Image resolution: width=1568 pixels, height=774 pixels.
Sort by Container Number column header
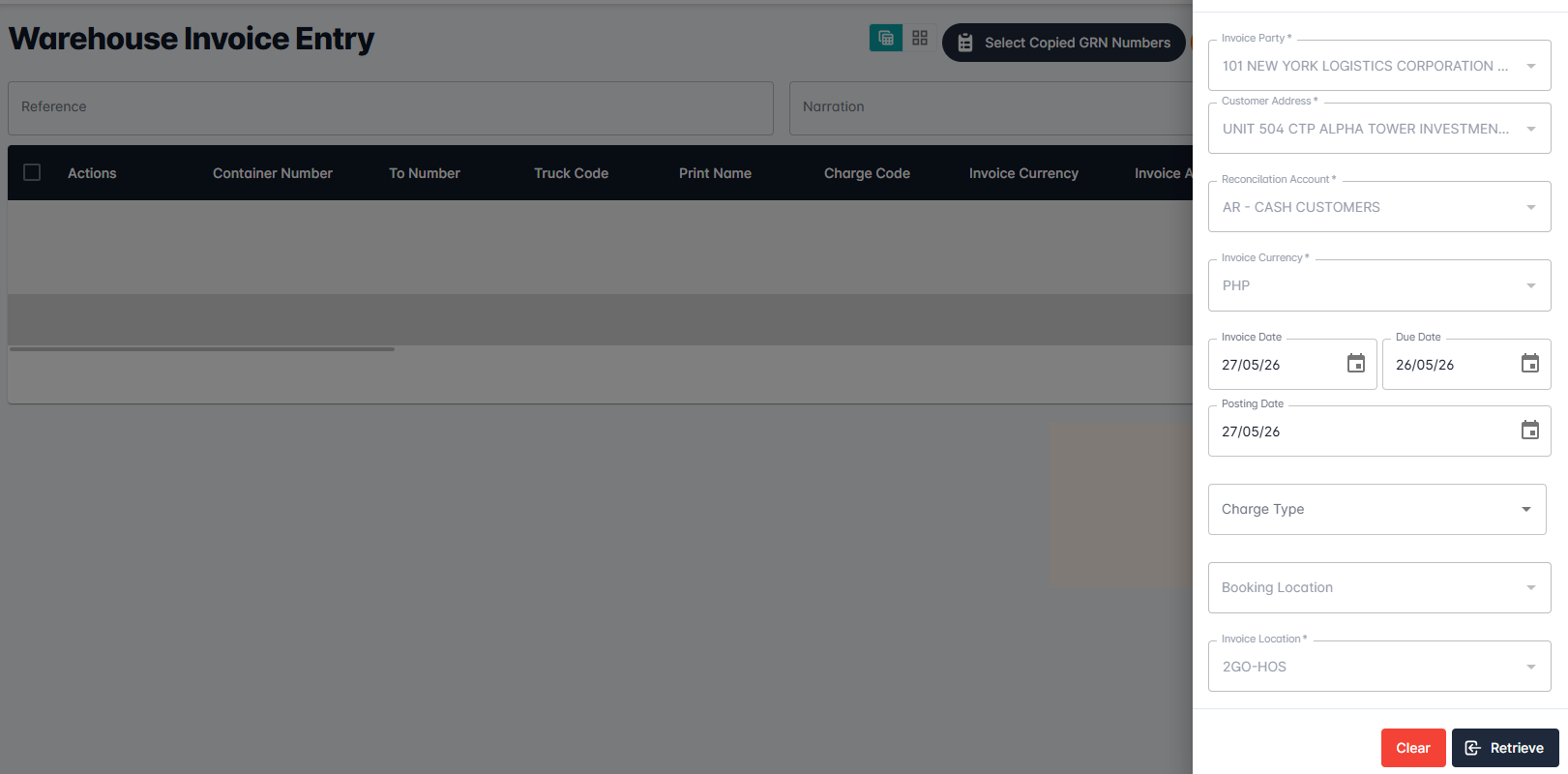(x=273, y=173)
